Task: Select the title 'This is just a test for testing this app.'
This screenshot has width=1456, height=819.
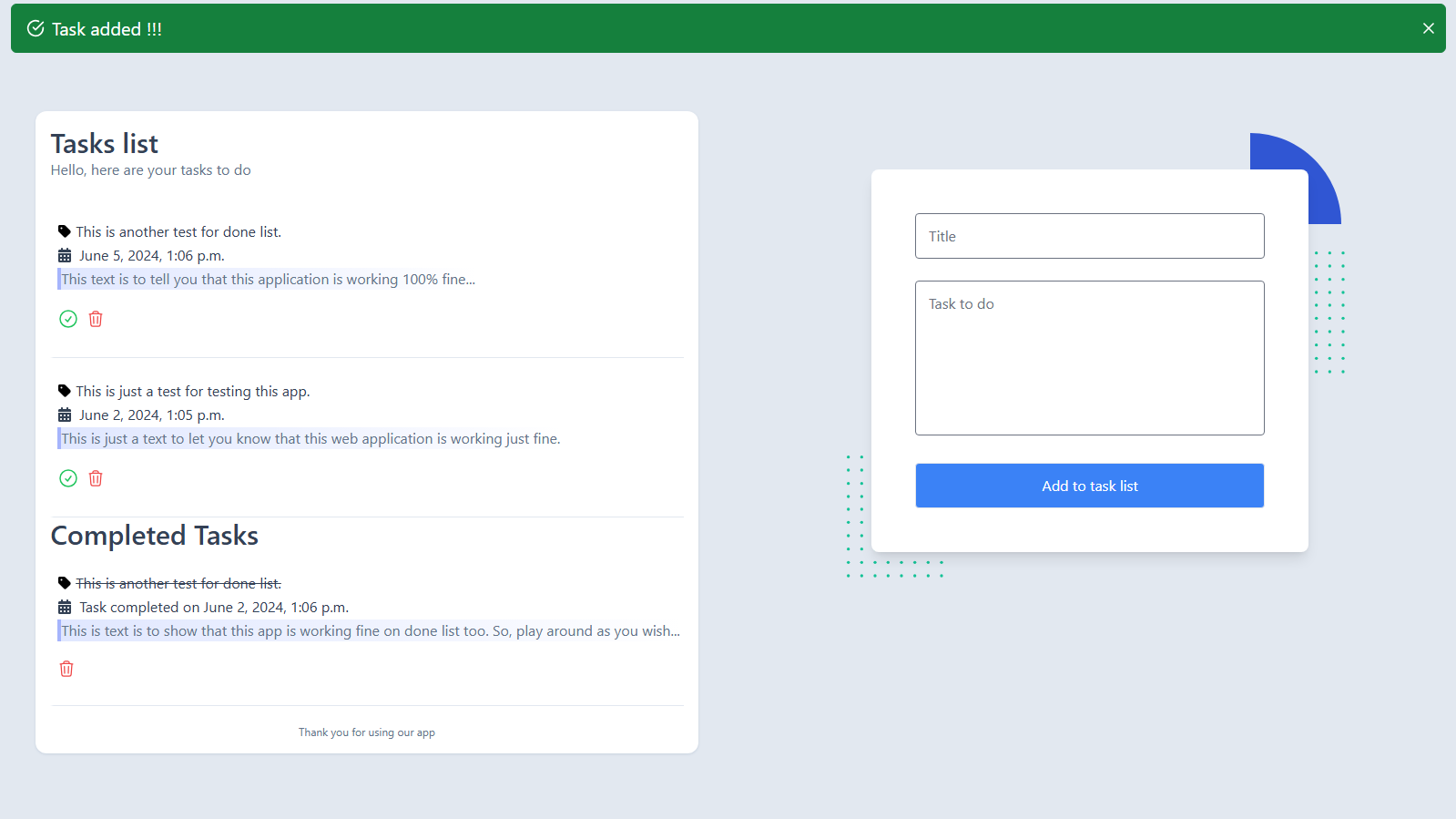Action: click(x=193, y=391)
